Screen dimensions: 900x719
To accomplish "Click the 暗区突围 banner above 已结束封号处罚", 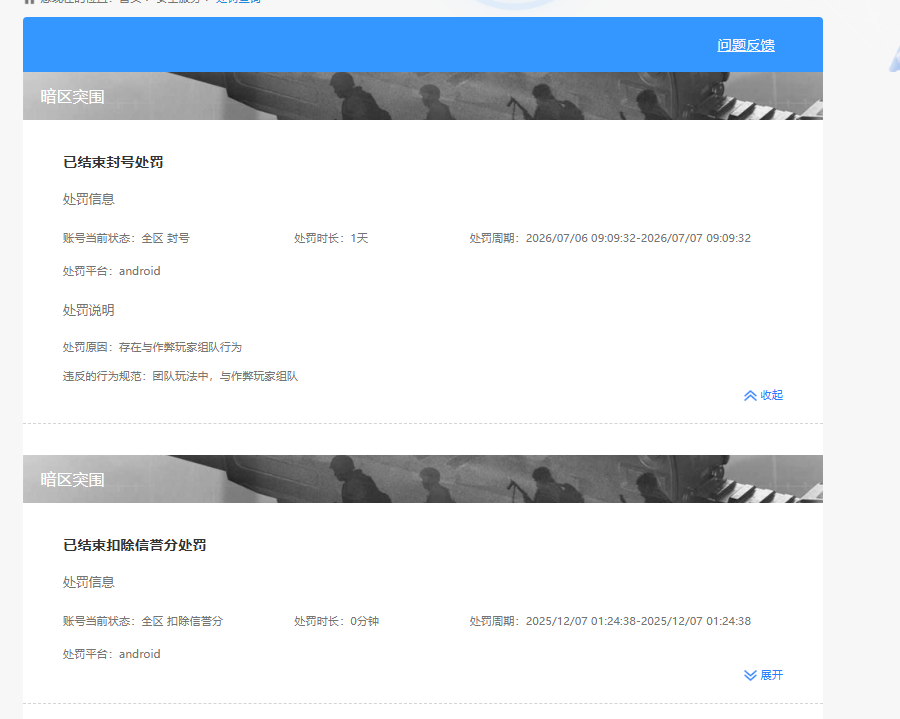I will [422, 96].
